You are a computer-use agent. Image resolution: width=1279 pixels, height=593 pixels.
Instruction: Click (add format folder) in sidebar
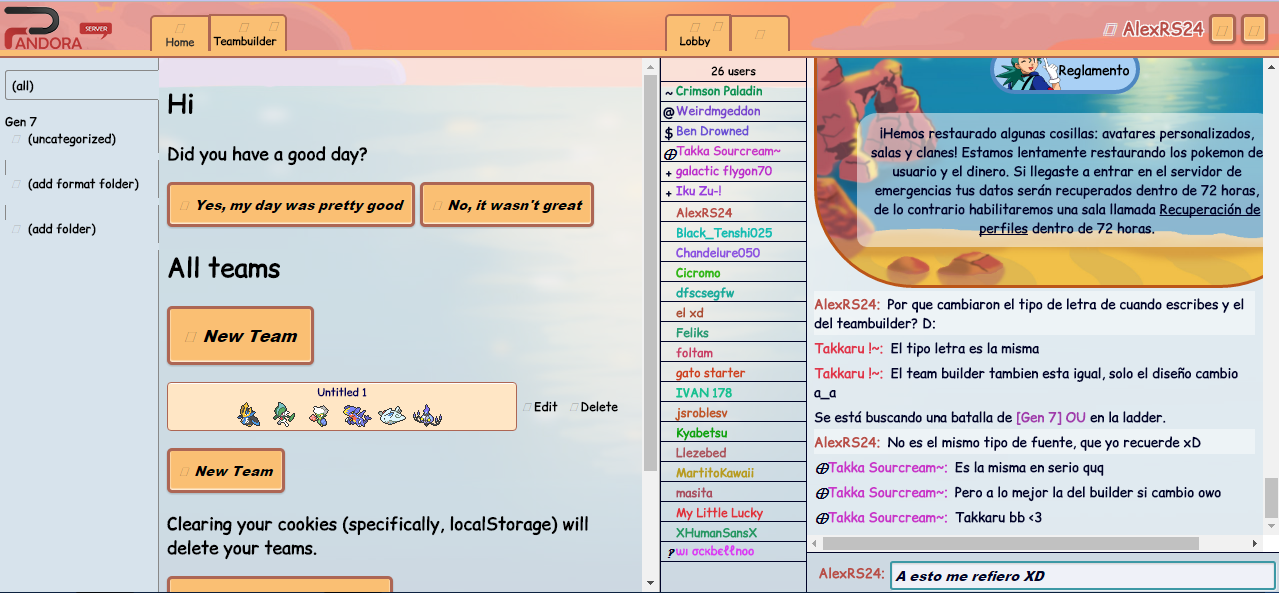point(83,184)
